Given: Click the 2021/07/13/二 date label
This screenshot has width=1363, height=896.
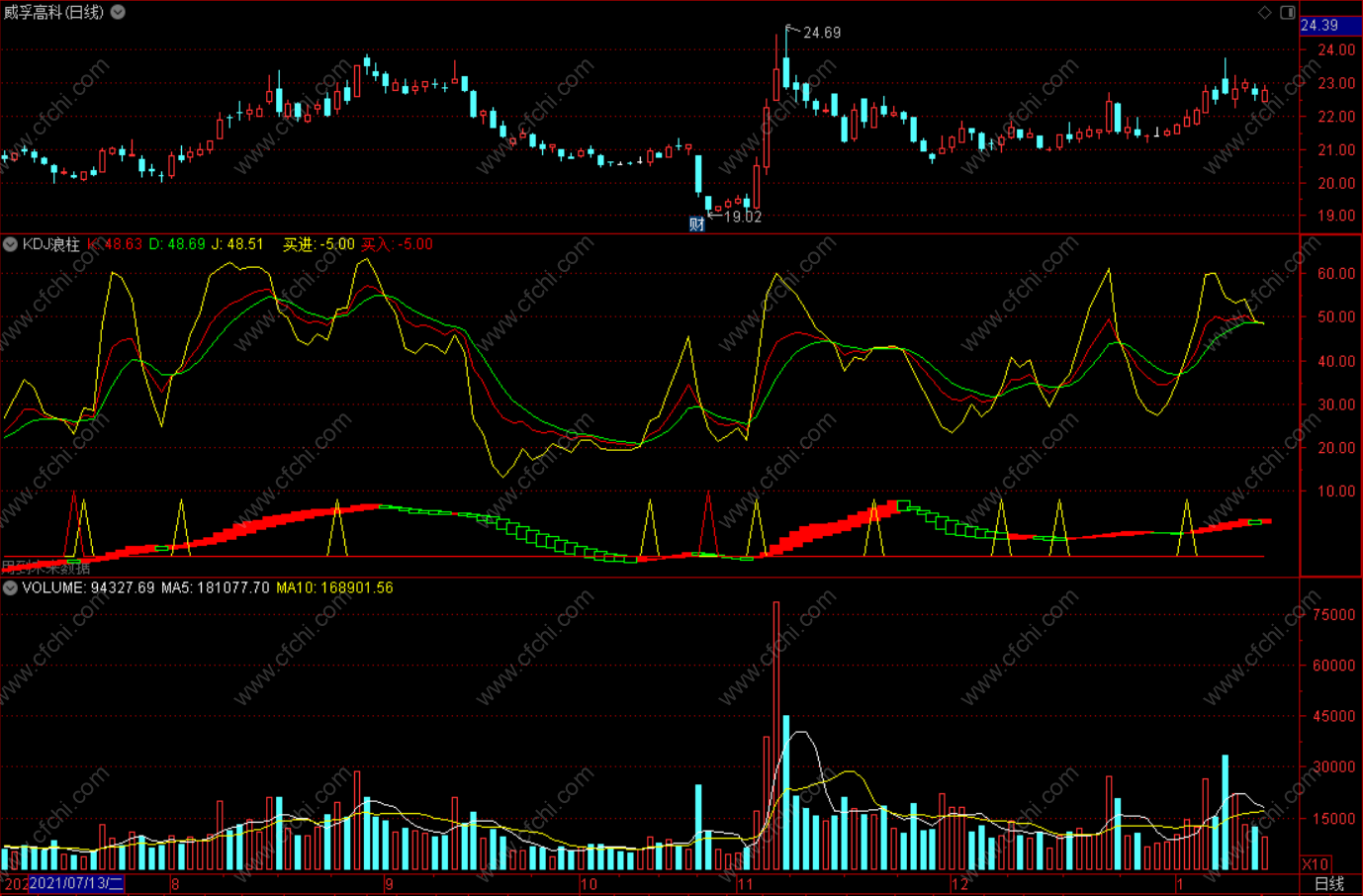Looking at the screenshot, I should click(x=76, y=884).
